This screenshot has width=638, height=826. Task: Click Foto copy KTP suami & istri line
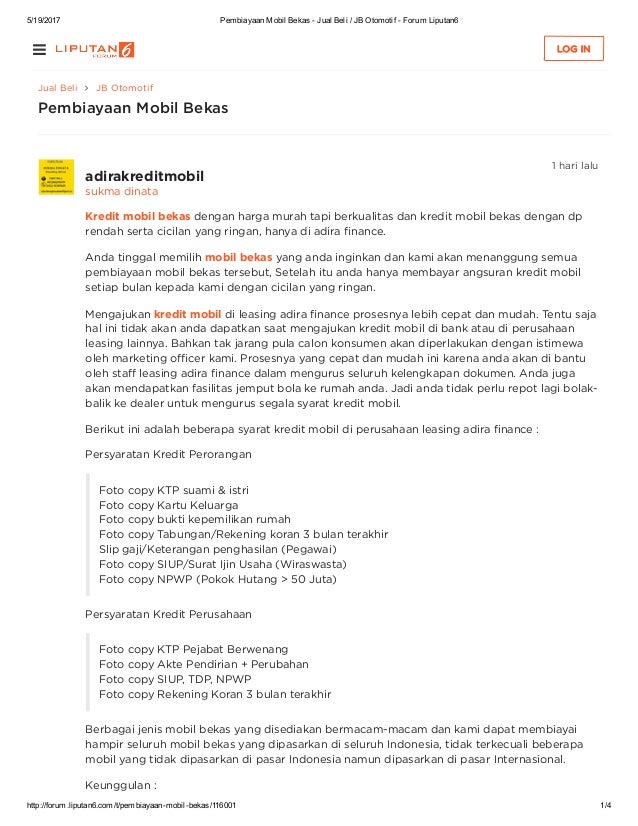click(174, 490)
